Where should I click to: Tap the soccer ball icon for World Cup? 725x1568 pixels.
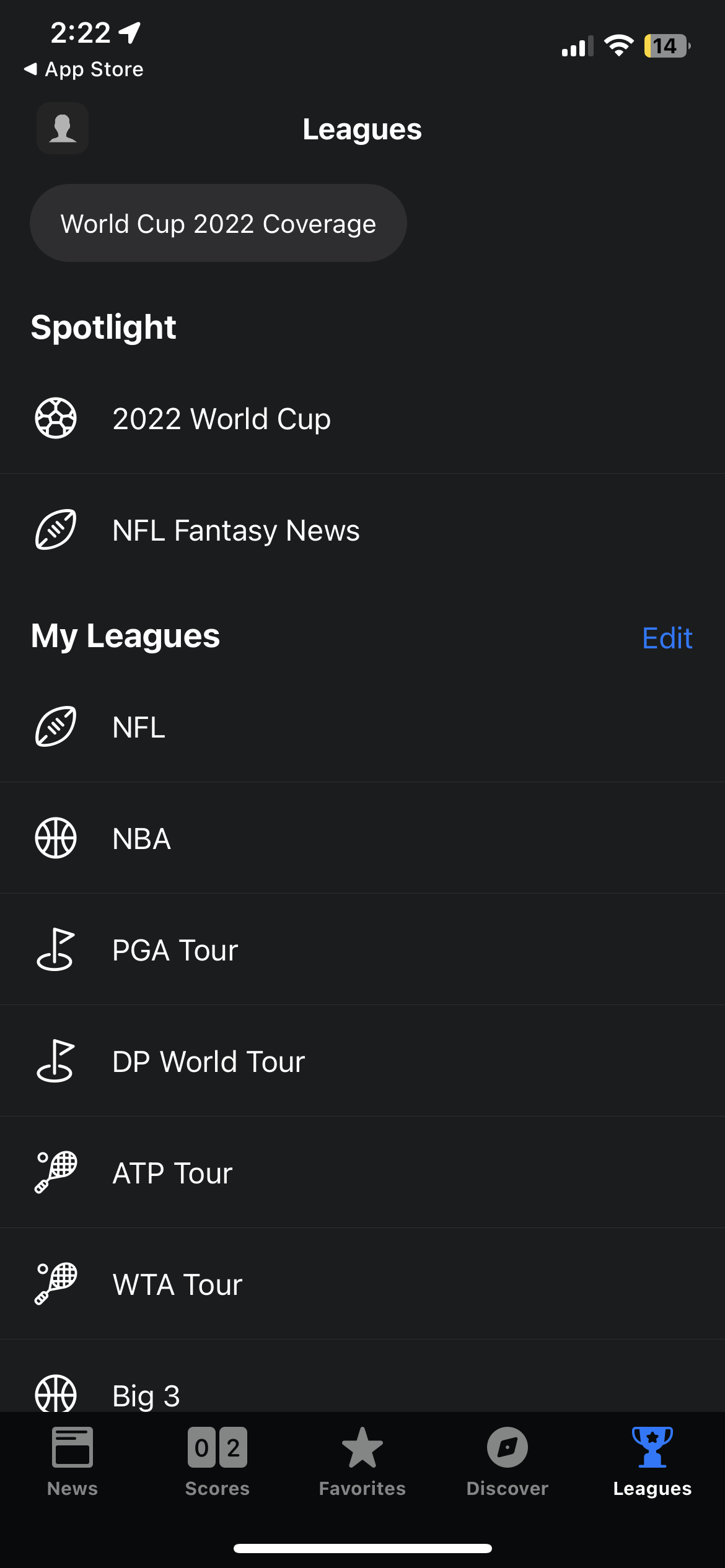coord(56,418)
